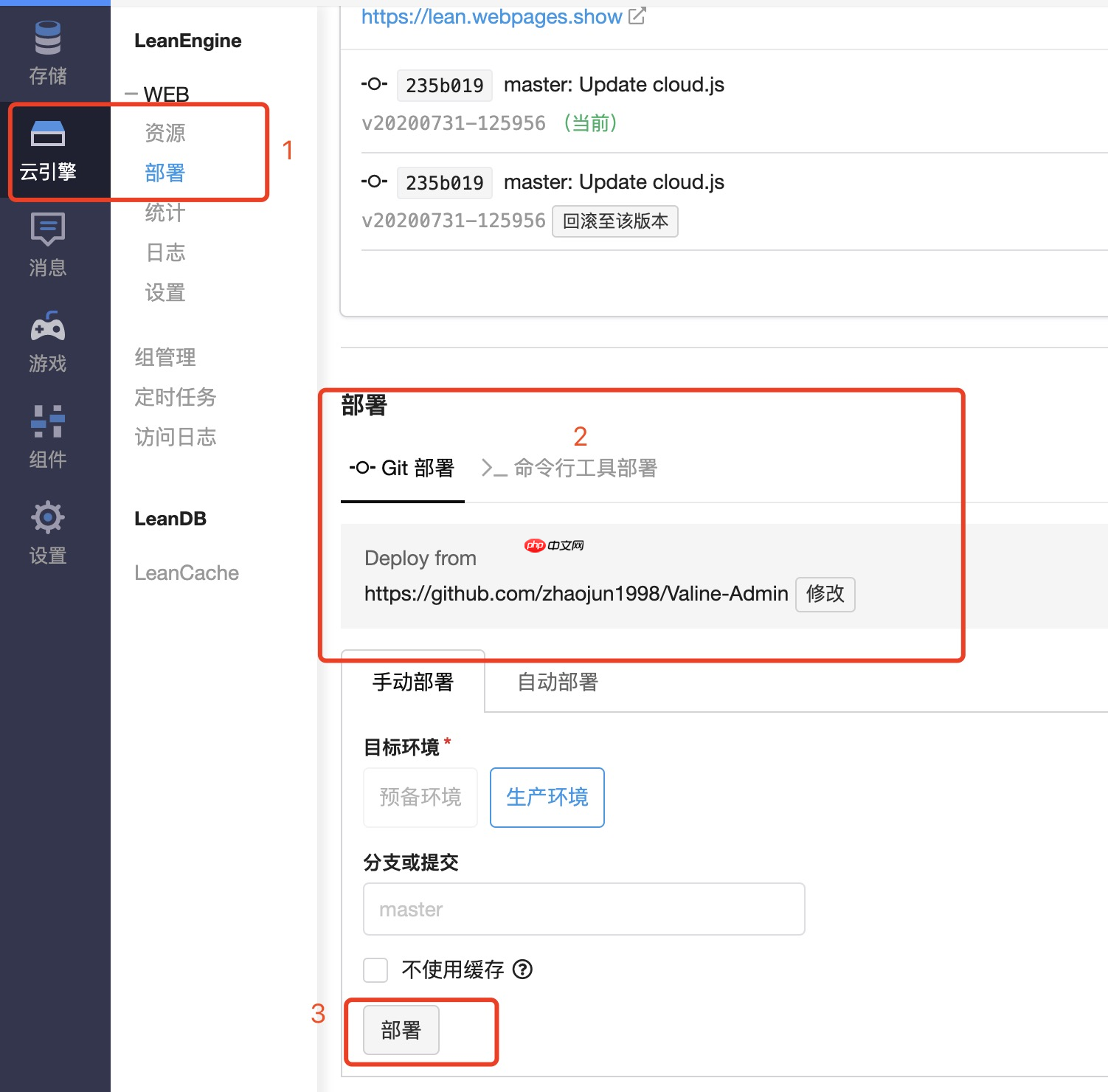The height and width of the screenshot is (1092, 1108).
Task: Click help icon next to 不使用缓存
Action: point(522,970)
